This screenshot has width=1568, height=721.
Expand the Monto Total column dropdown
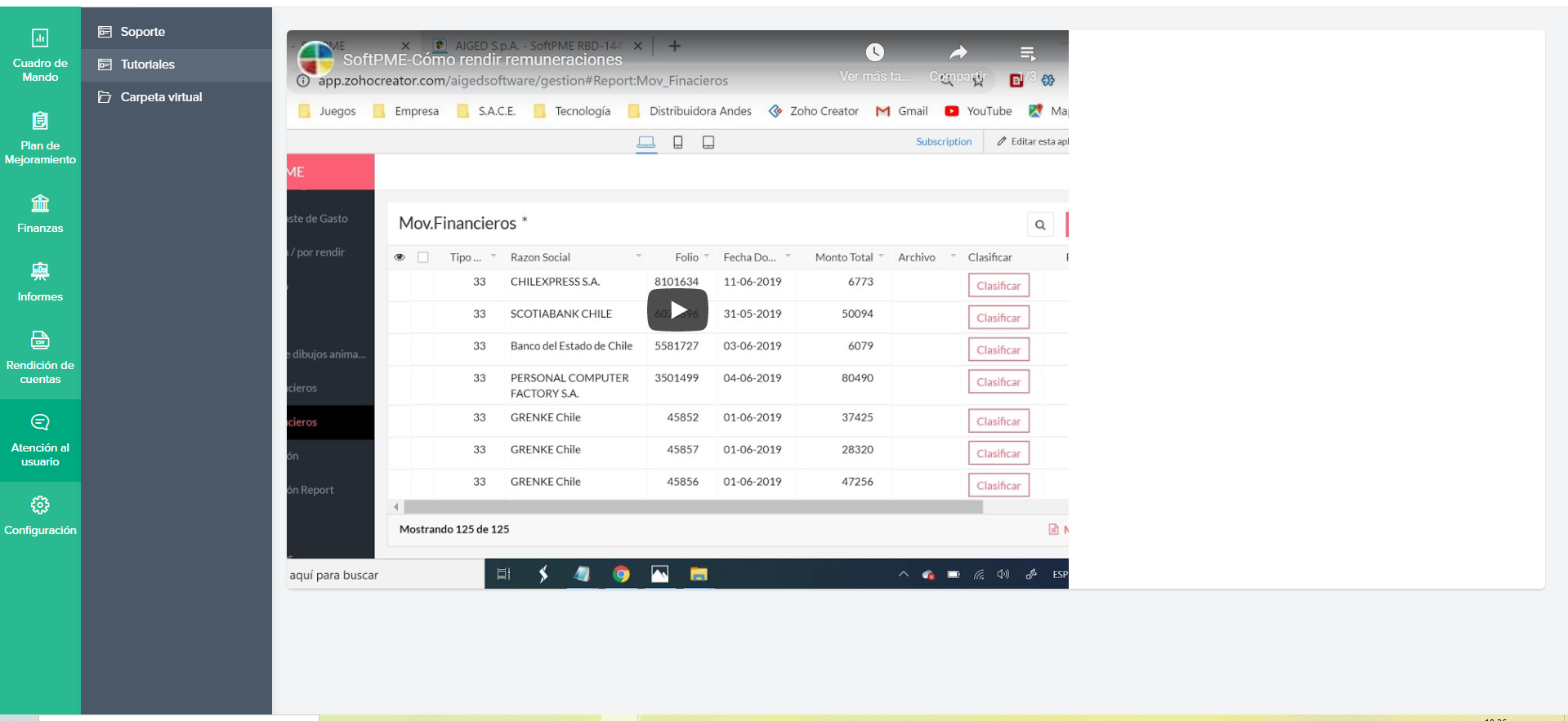point(881,256)
